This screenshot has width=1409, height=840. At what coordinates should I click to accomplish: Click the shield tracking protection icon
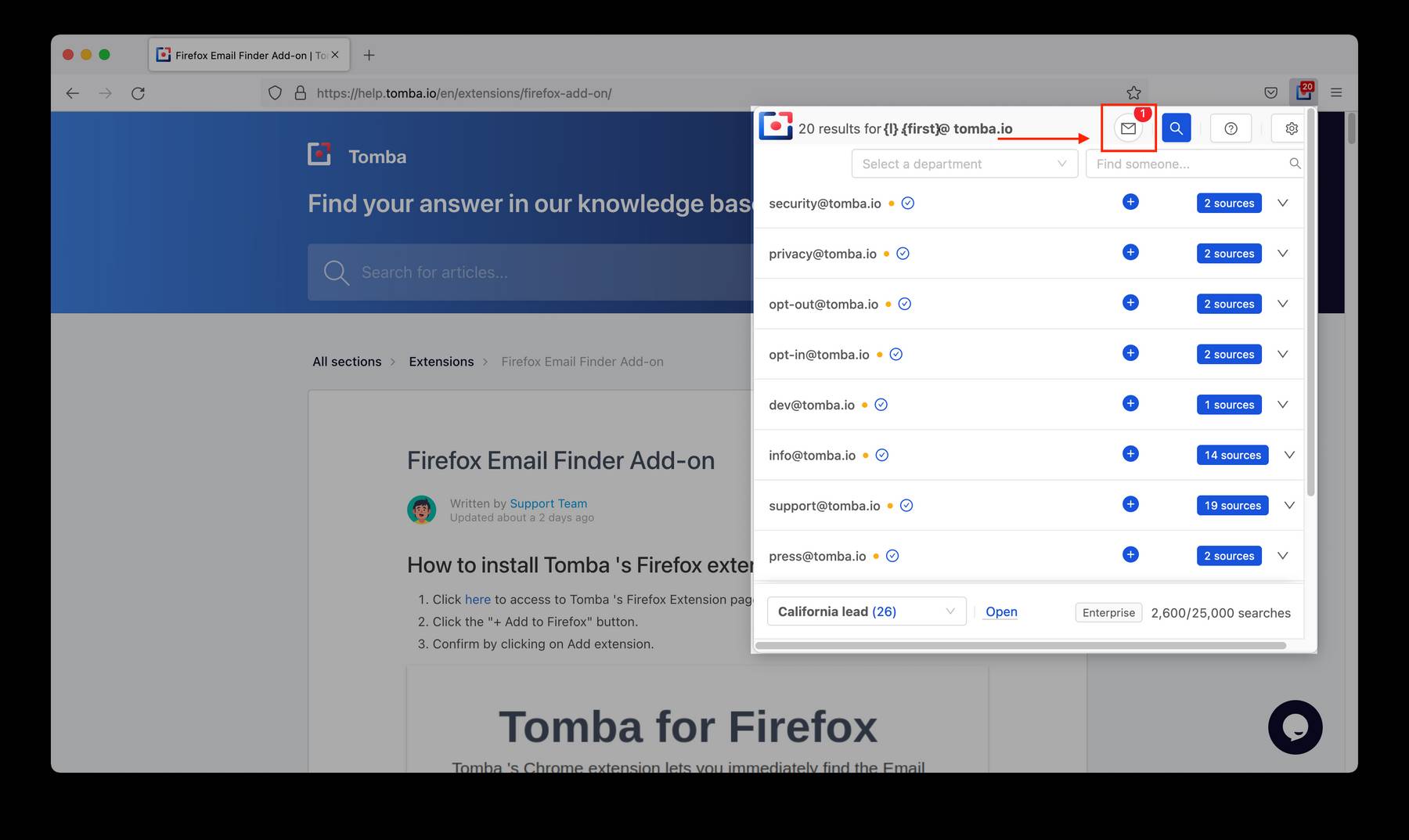[275, 93]
